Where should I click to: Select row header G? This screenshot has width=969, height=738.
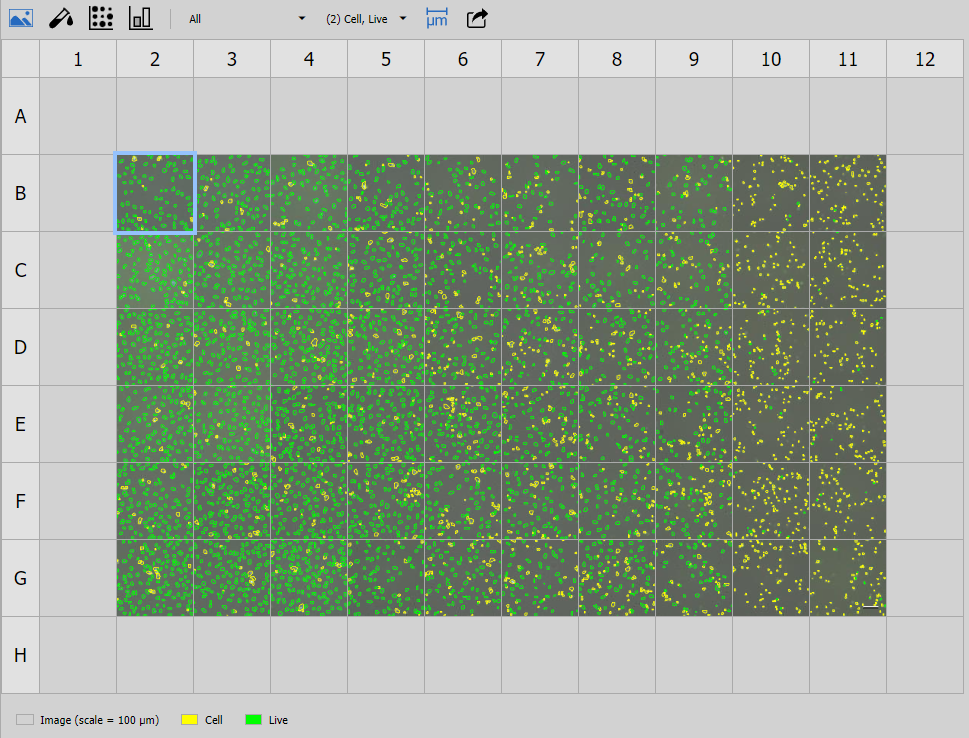tap(20, 578)
